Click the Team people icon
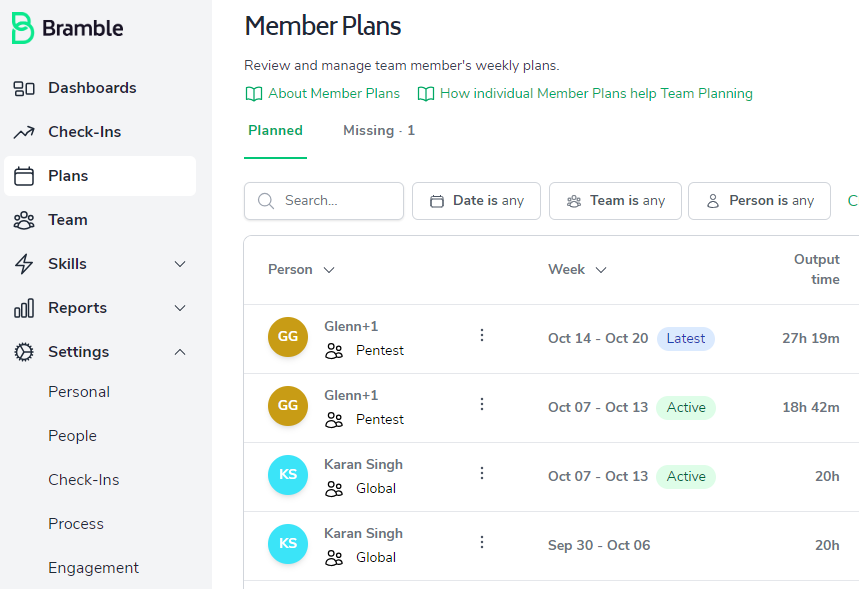 (x=24, y=220)
